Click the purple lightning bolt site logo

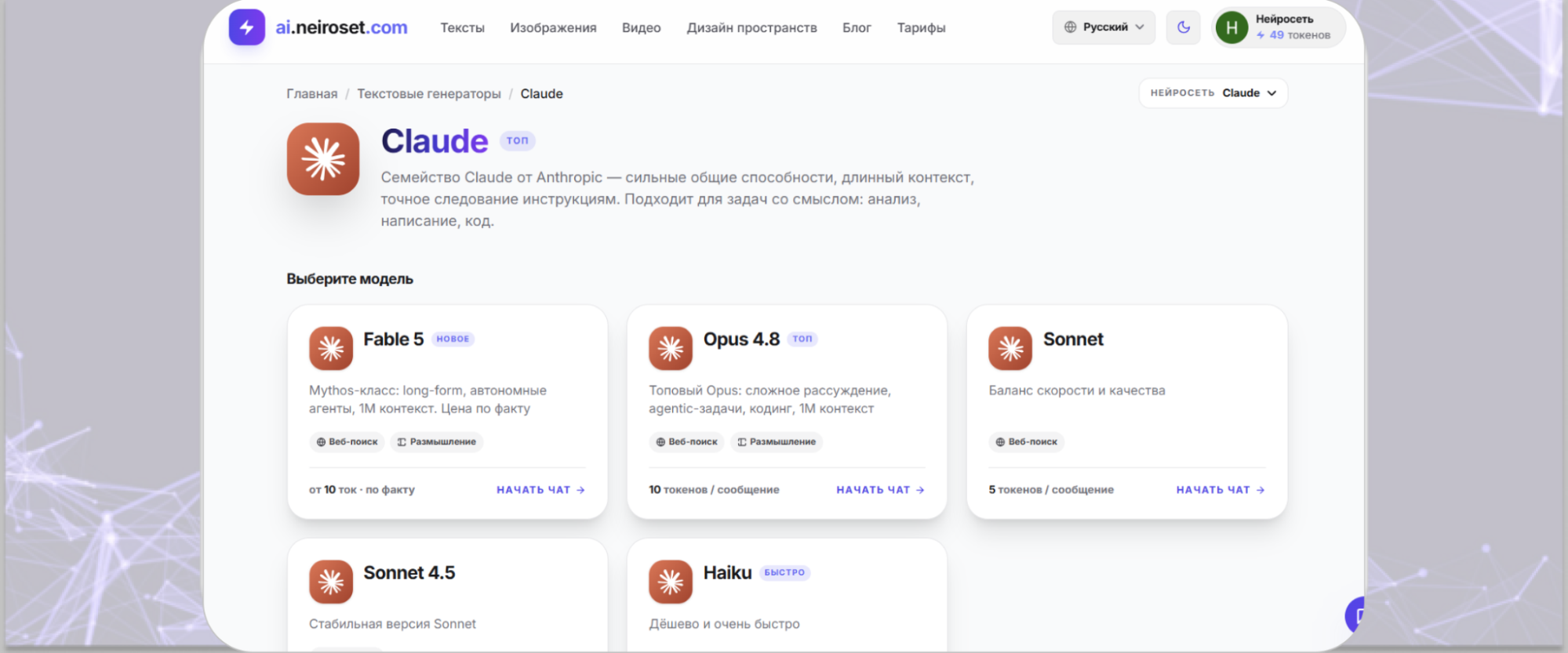coord(246,27)
